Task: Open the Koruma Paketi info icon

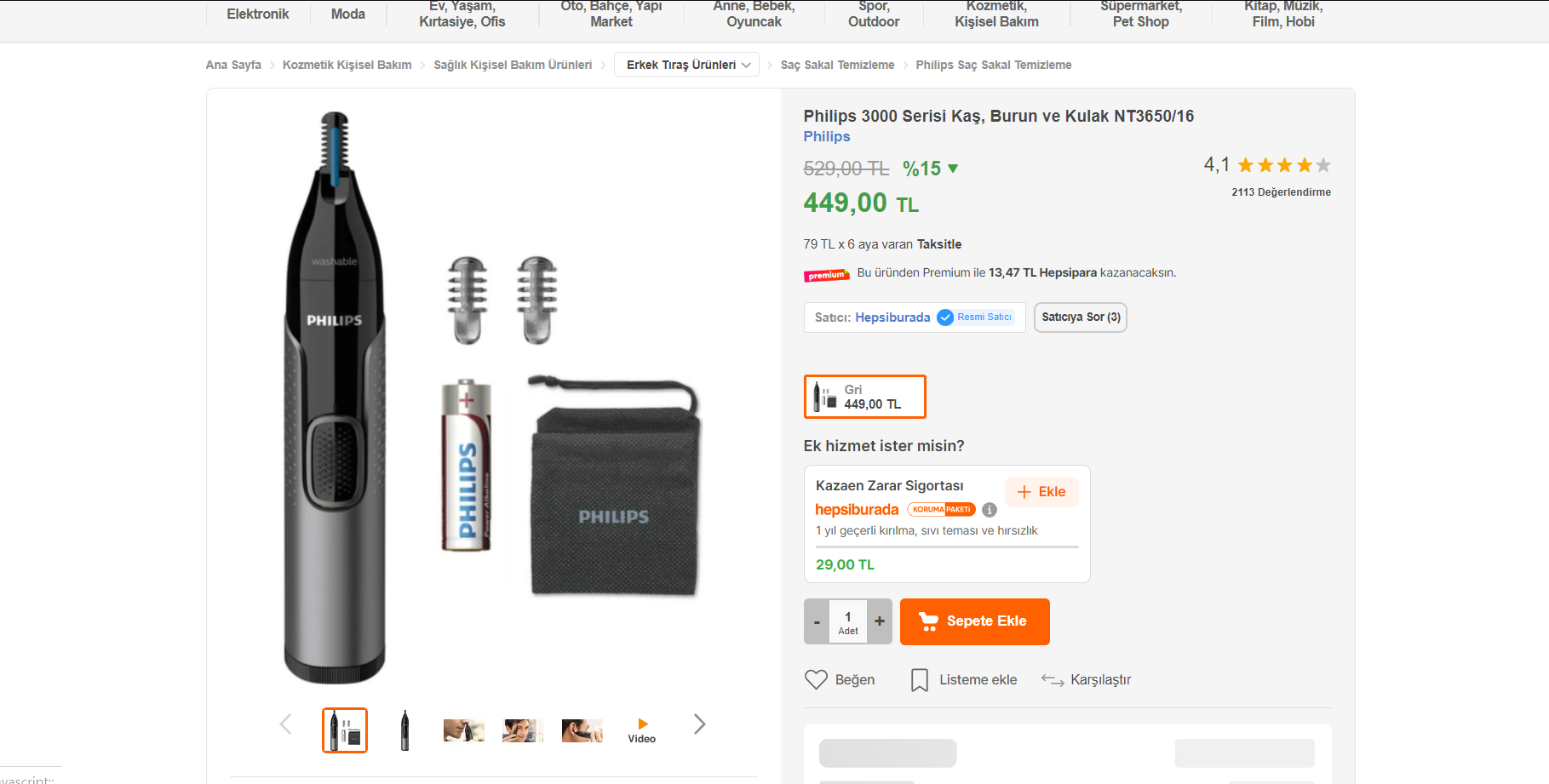Action: pos(990,510)
